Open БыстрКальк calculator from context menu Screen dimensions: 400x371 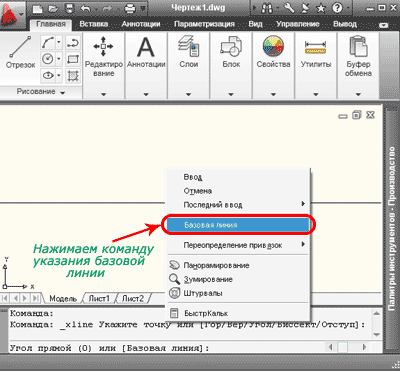click(x=238, y=313)
